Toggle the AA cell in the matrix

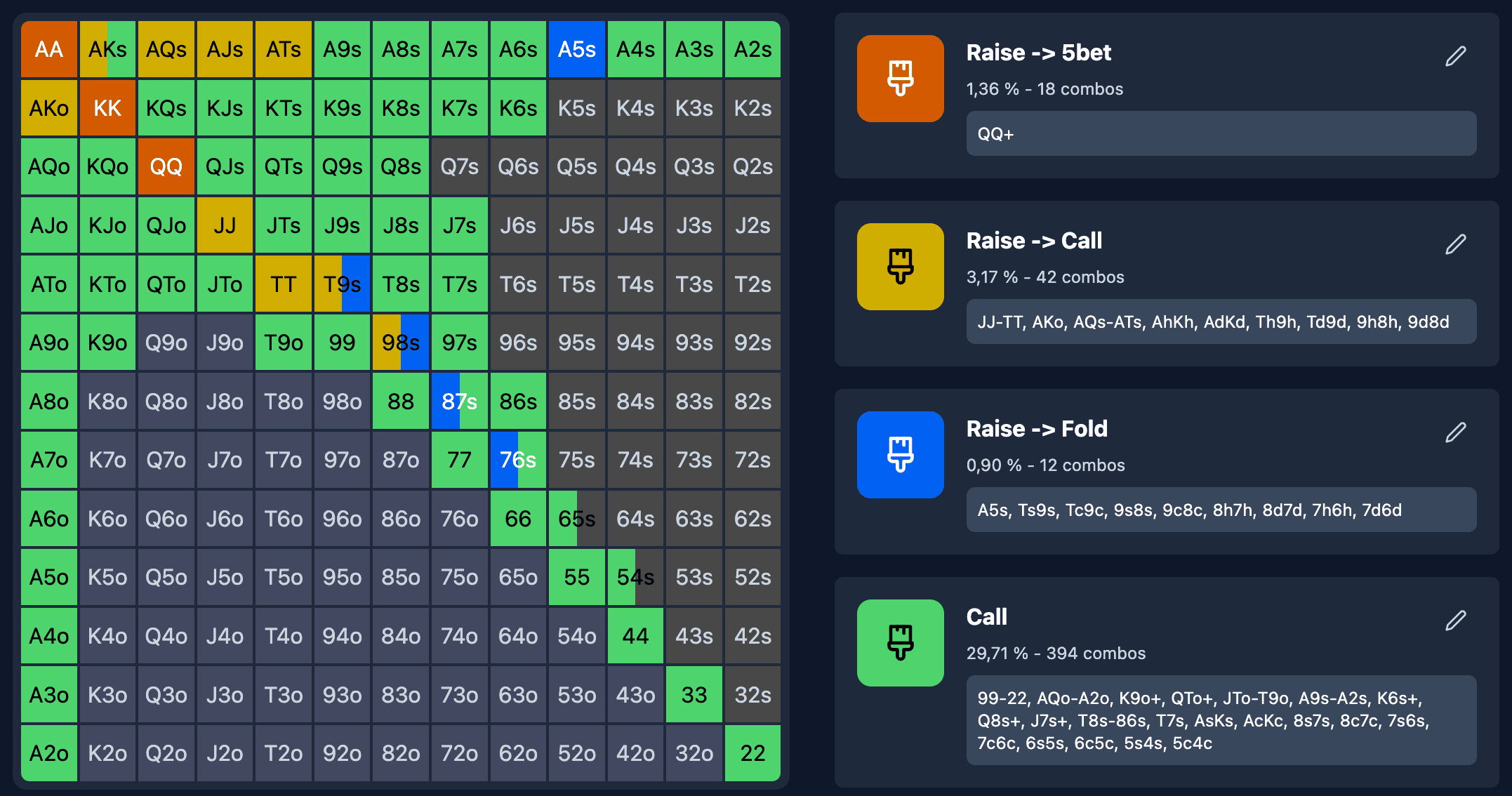point(48,49)
